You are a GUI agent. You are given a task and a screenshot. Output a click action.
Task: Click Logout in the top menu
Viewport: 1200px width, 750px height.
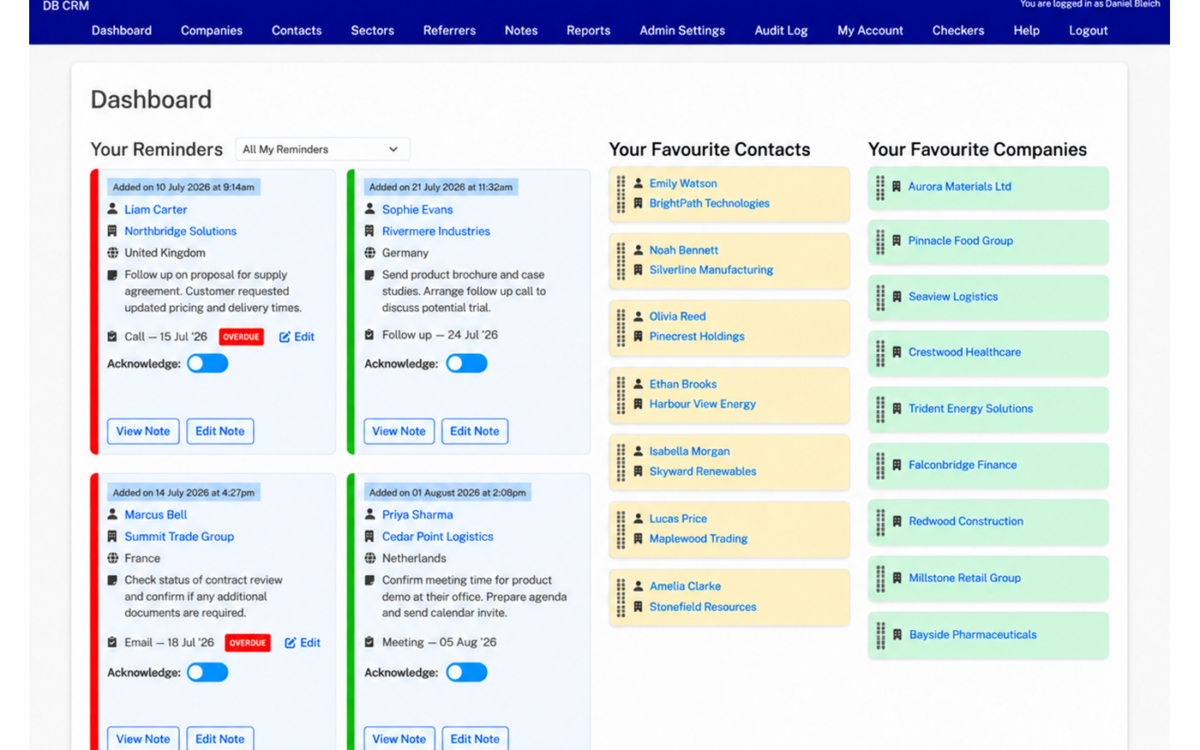(1088, 30)
